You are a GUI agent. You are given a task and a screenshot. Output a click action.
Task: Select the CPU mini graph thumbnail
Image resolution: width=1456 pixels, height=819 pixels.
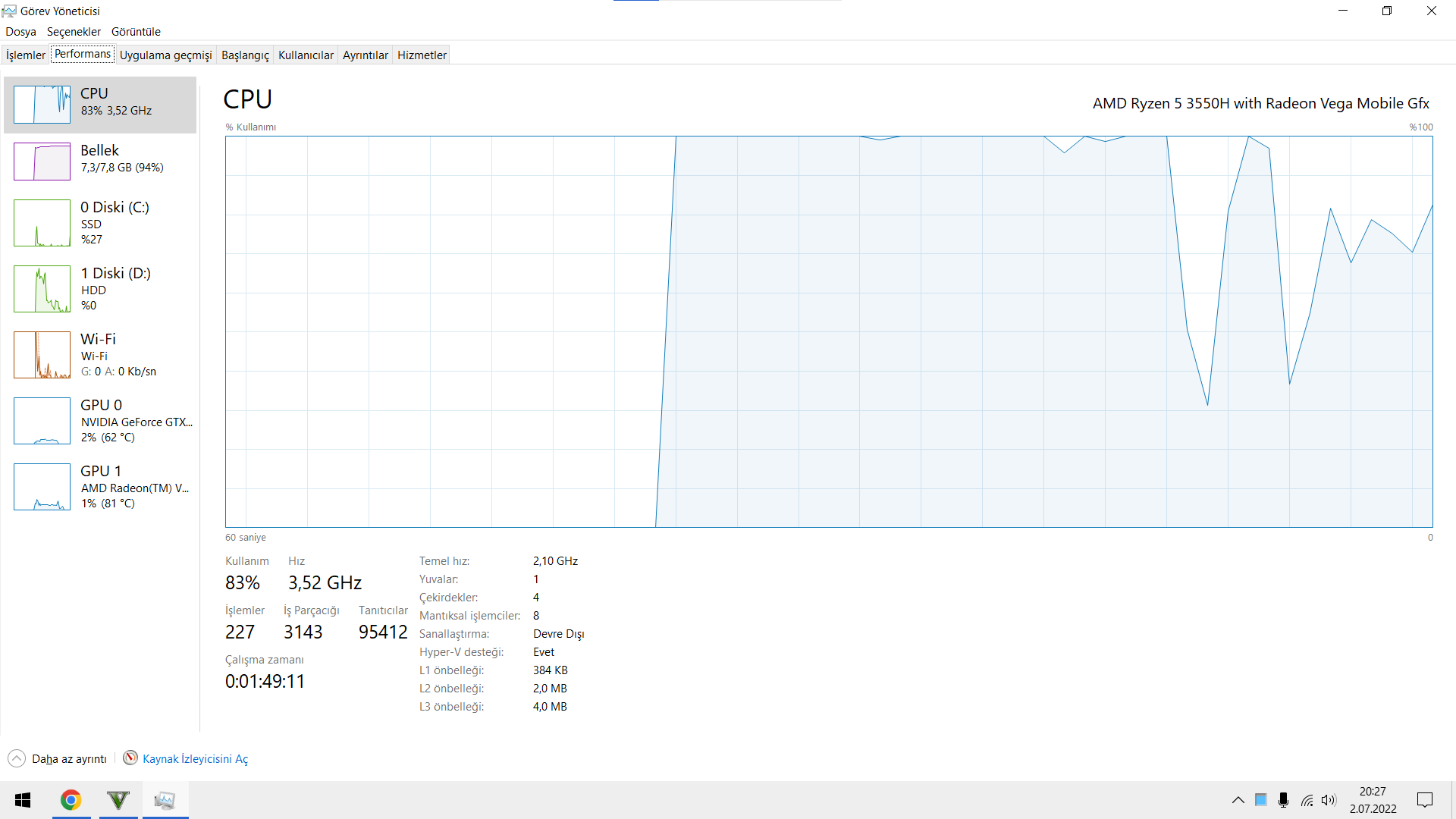[42, 105]
